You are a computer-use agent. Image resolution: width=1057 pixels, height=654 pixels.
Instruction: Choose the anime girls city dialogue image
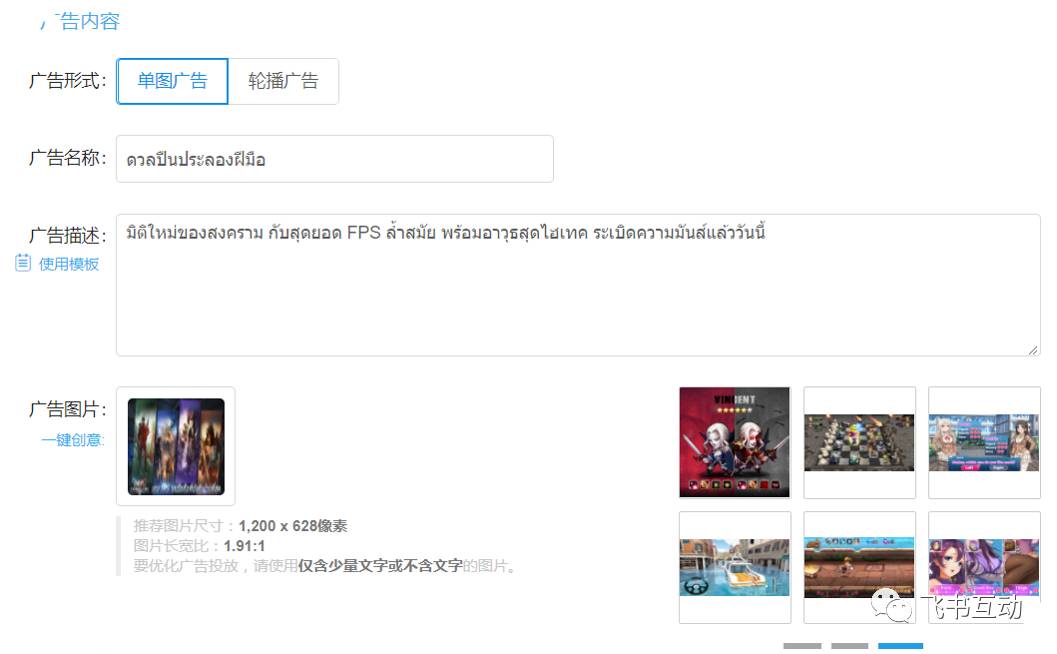pos(984,442)
